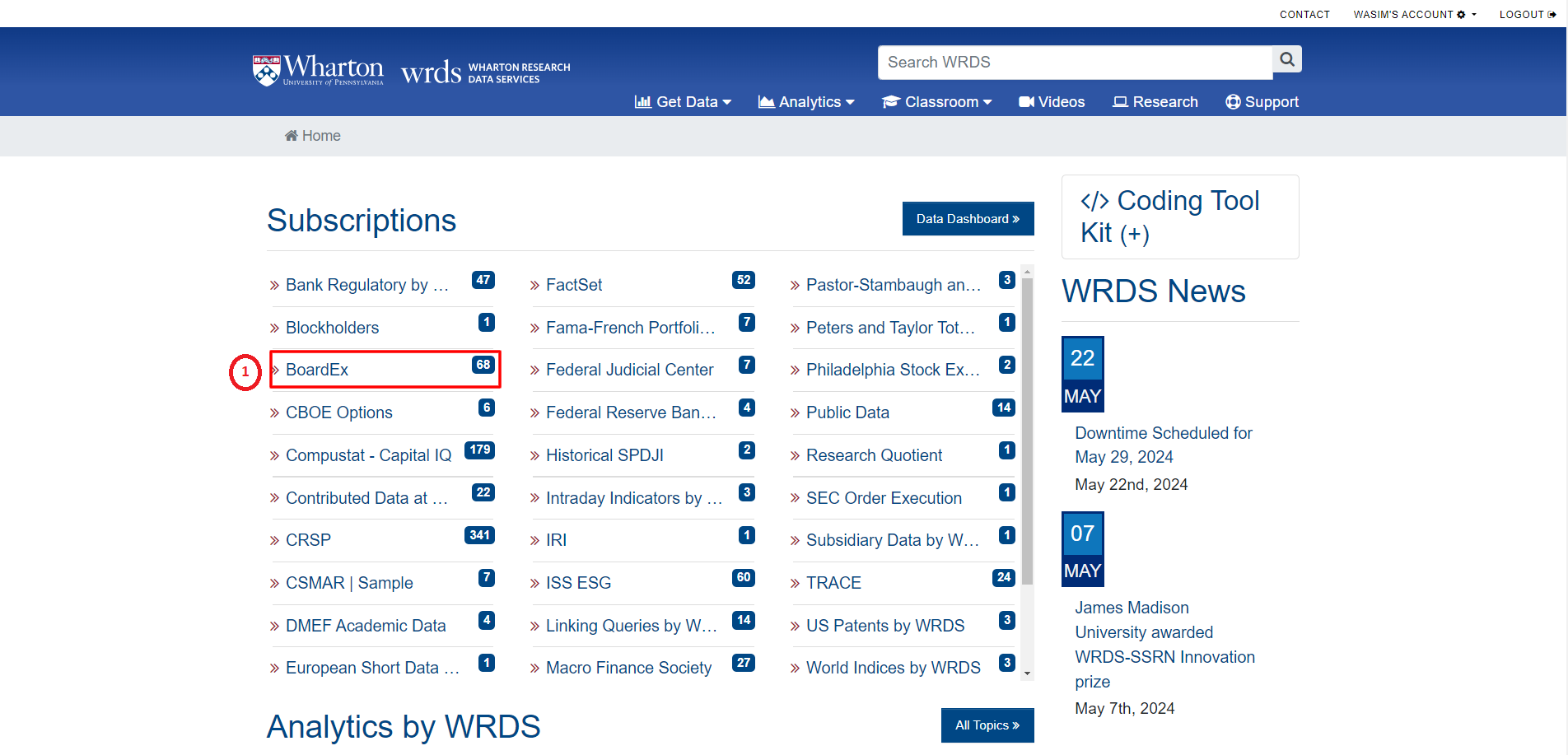Read Downtime Scheduled for May 29 news
This screenshot has width=1568, height=755.
1164,445
